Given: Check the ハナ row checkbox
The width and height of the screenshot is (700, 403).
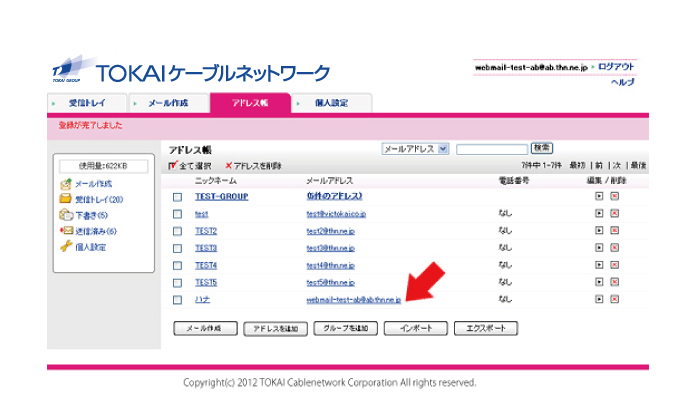Looking at the screenshot, I should click(177, 300).
